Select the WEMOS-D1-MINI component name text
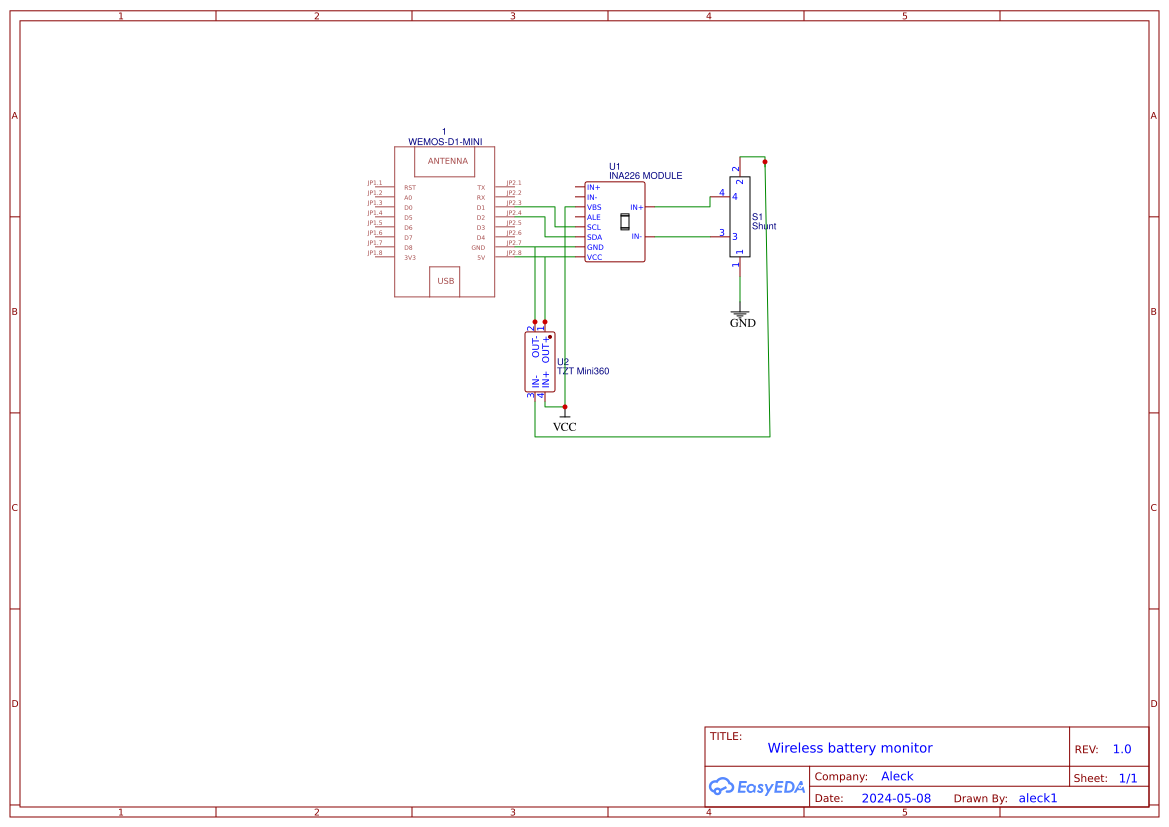The image size is (1169, 827). (444, 141)
